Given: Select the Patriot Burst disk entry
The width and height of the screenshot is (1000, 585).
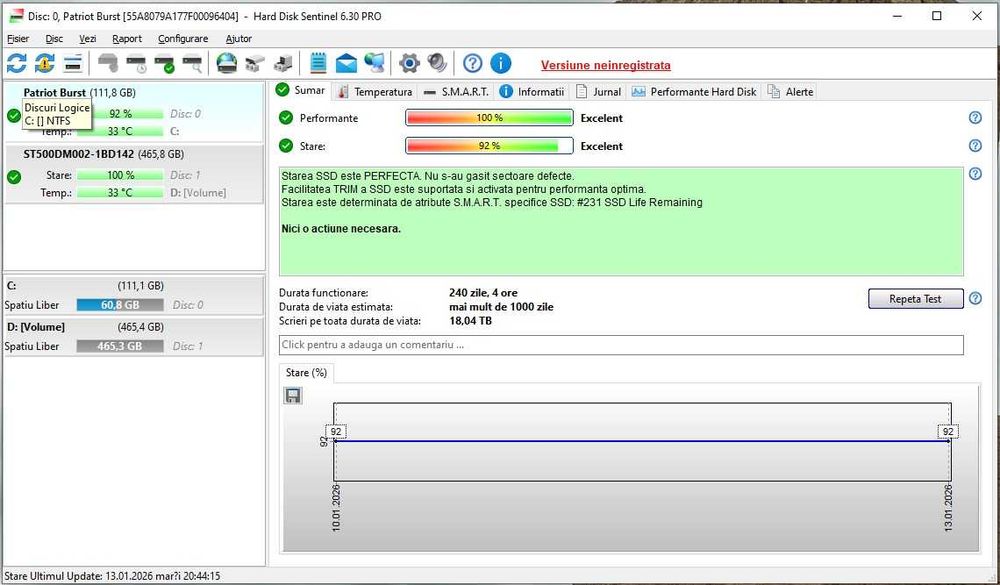Looking at the screenshot, I should click(x=134, y=112).
